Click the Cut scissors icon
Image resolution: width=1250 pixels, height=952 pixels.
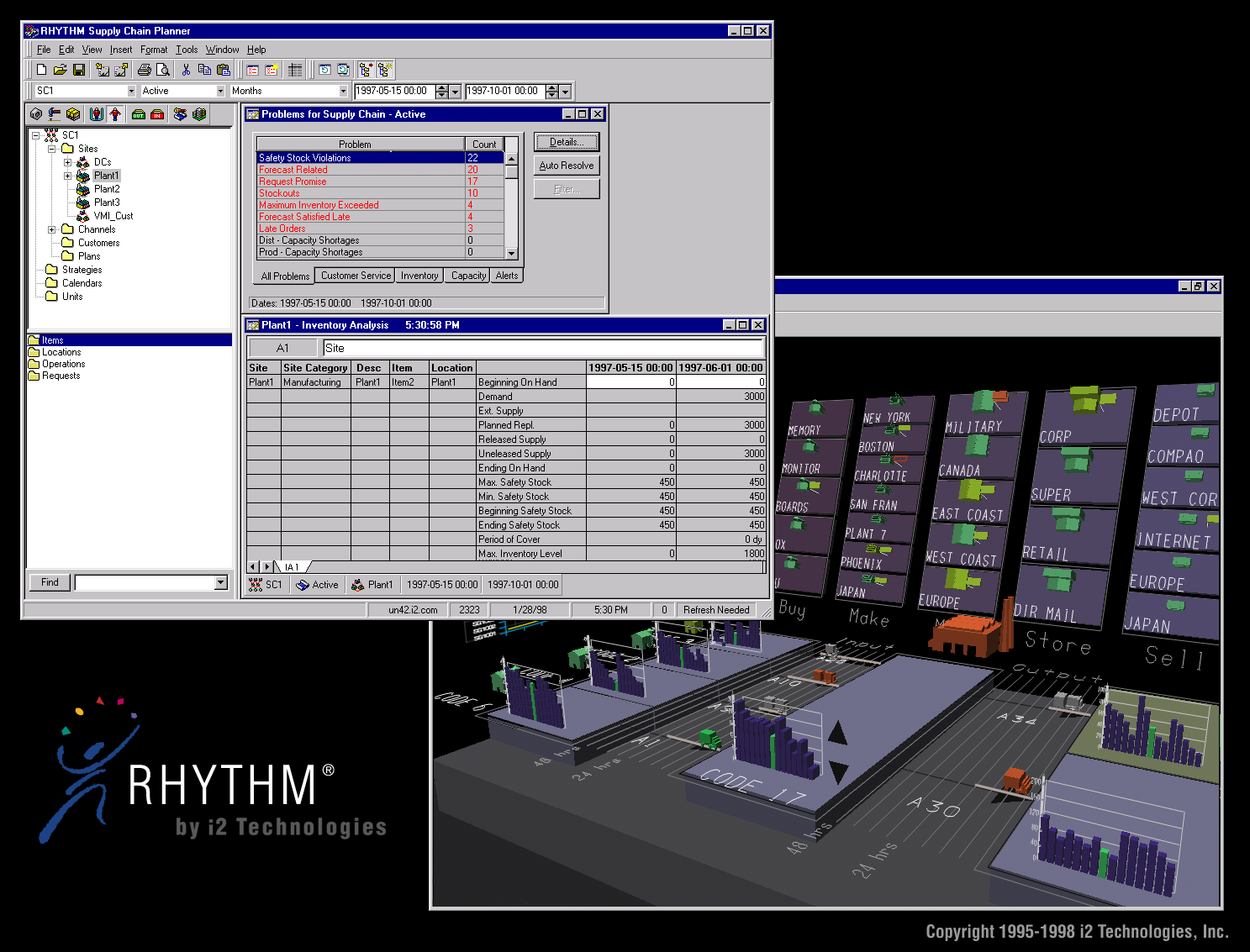tap(186, 70)
